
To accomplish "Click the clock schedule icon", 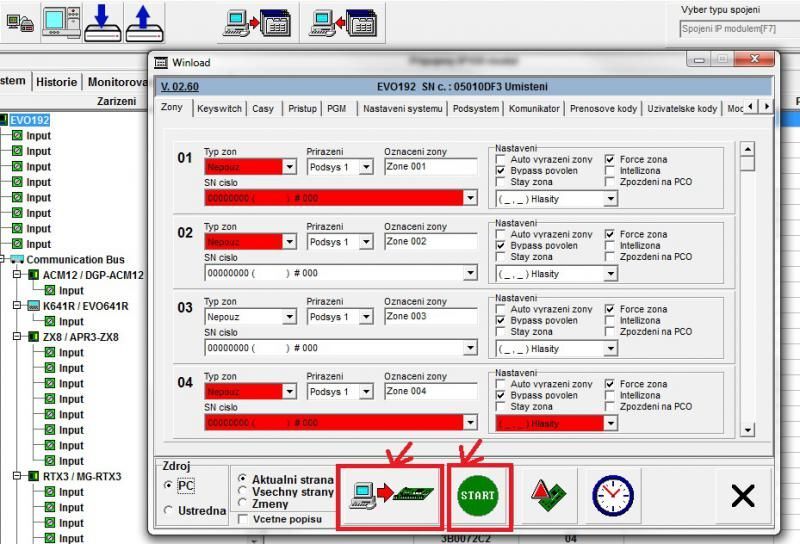I will [611, 495].
